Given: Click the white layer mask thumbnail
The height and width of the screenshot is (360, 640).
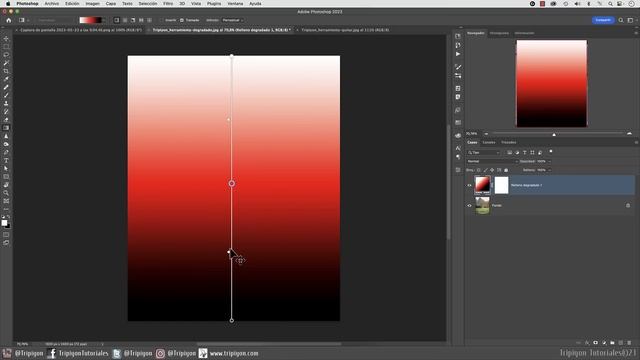Looking at the screenshot, I should 502,185.
